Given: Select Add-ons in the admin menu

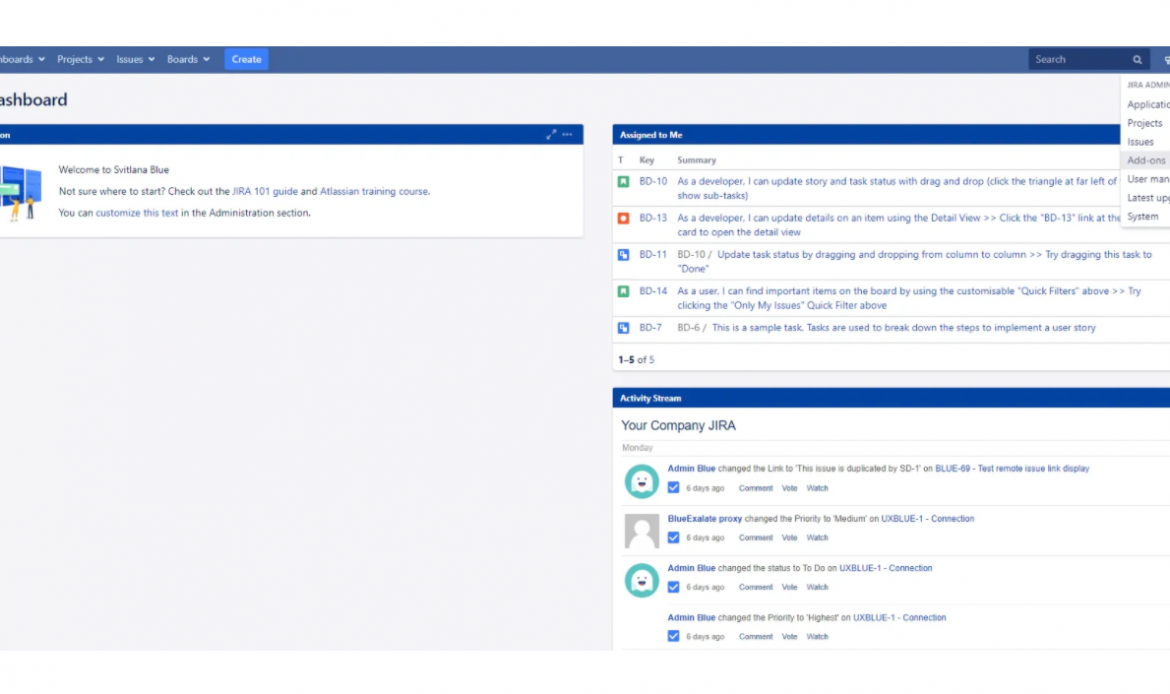Looking at the screenshot, I should point(1146,160).
